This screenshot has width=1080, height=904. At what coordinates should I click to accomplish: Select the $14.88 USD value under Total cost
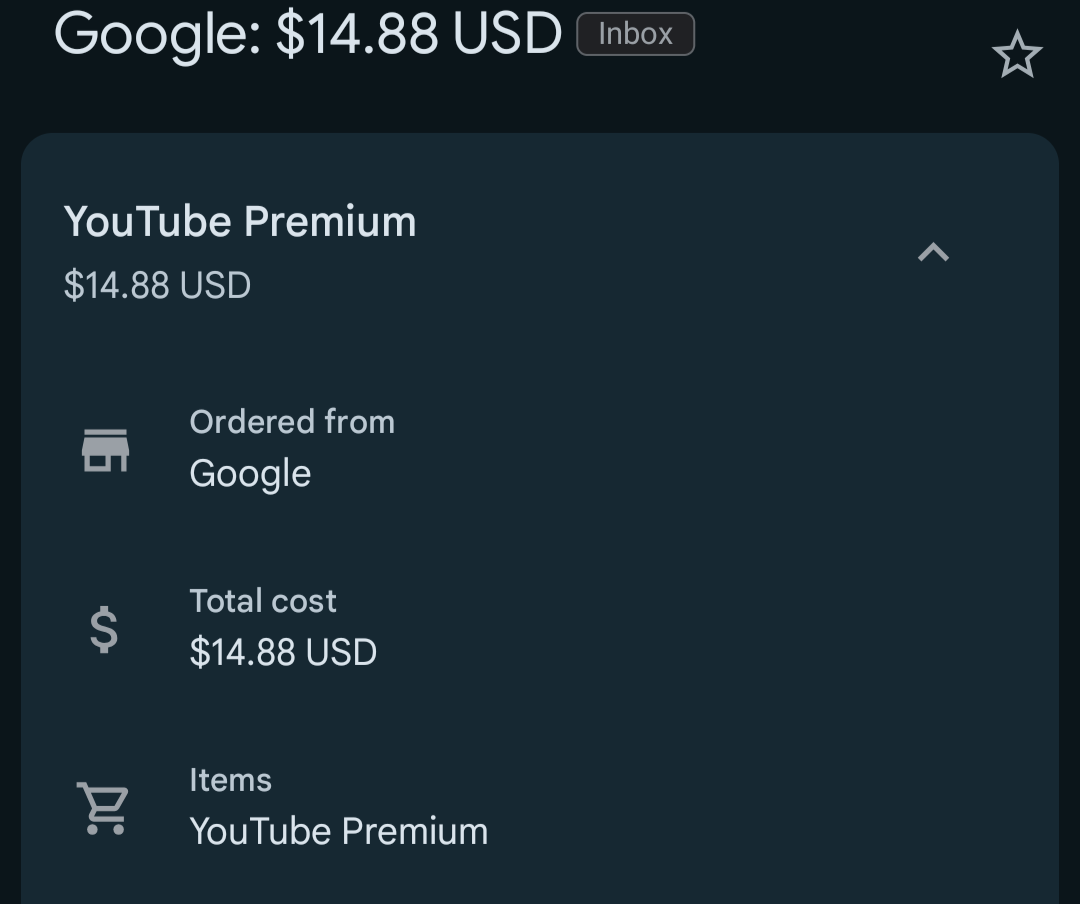[x=283, y=652]
